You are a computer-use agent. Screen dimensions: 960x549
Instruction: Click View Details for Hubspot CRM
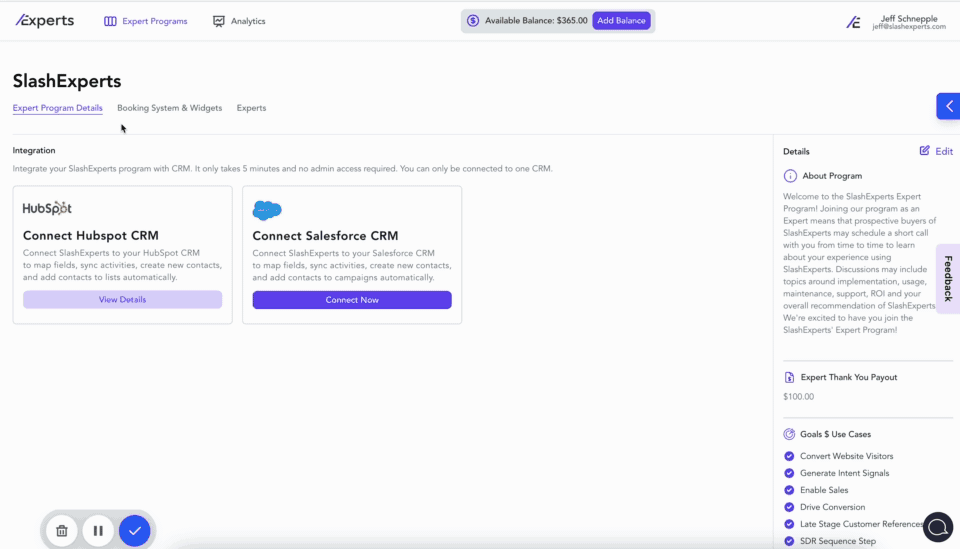pyautogui.click(x=122, y=299)
